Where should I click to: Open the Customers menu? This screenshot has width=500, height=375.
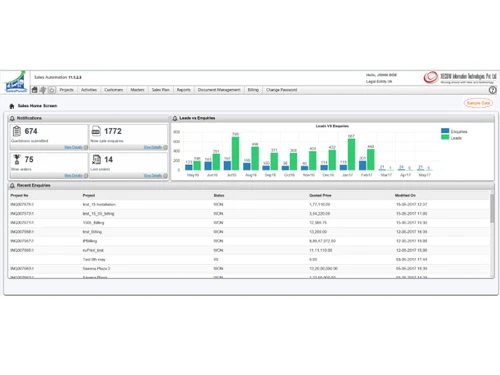coord(114,90)
